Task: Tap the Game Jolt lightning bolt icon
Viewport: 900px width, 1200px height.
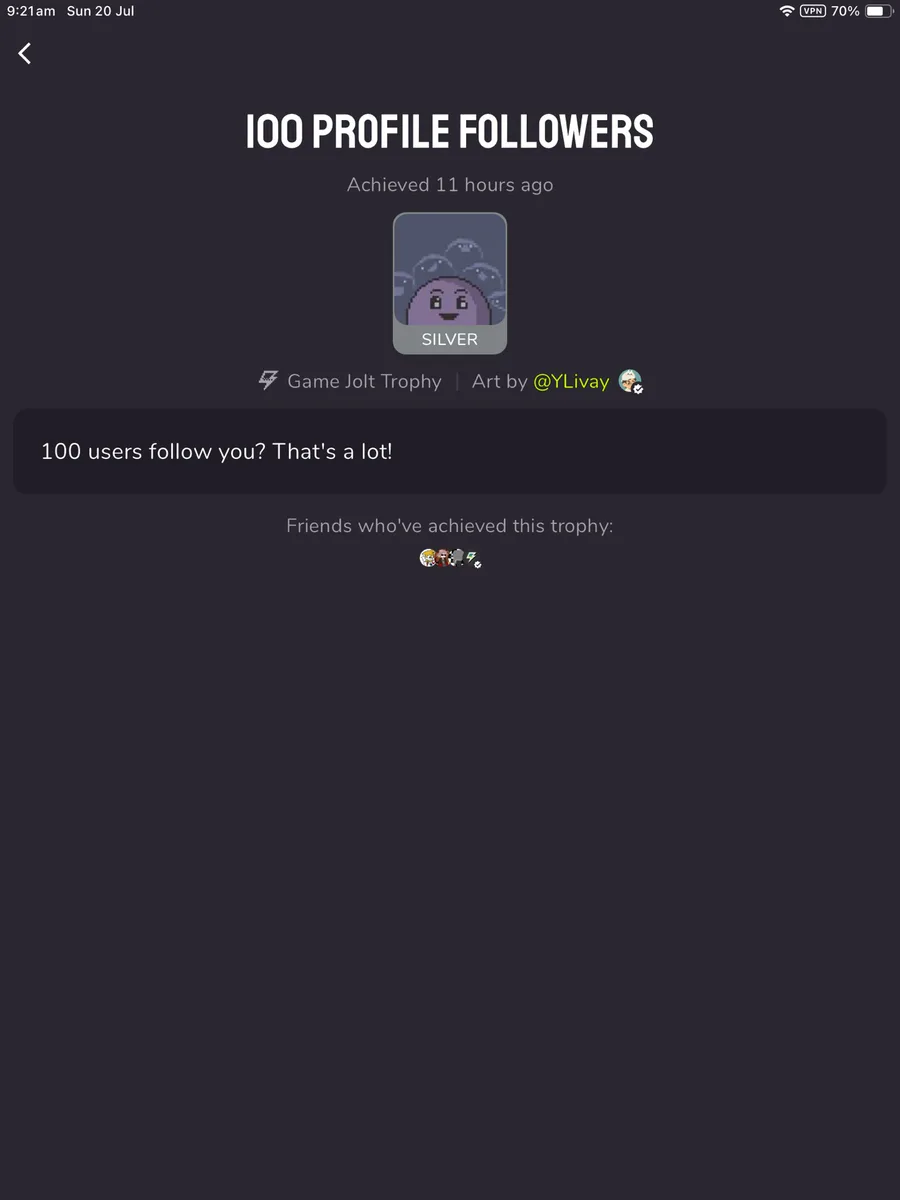Action: pyautogui.click(x=268, y=381)
